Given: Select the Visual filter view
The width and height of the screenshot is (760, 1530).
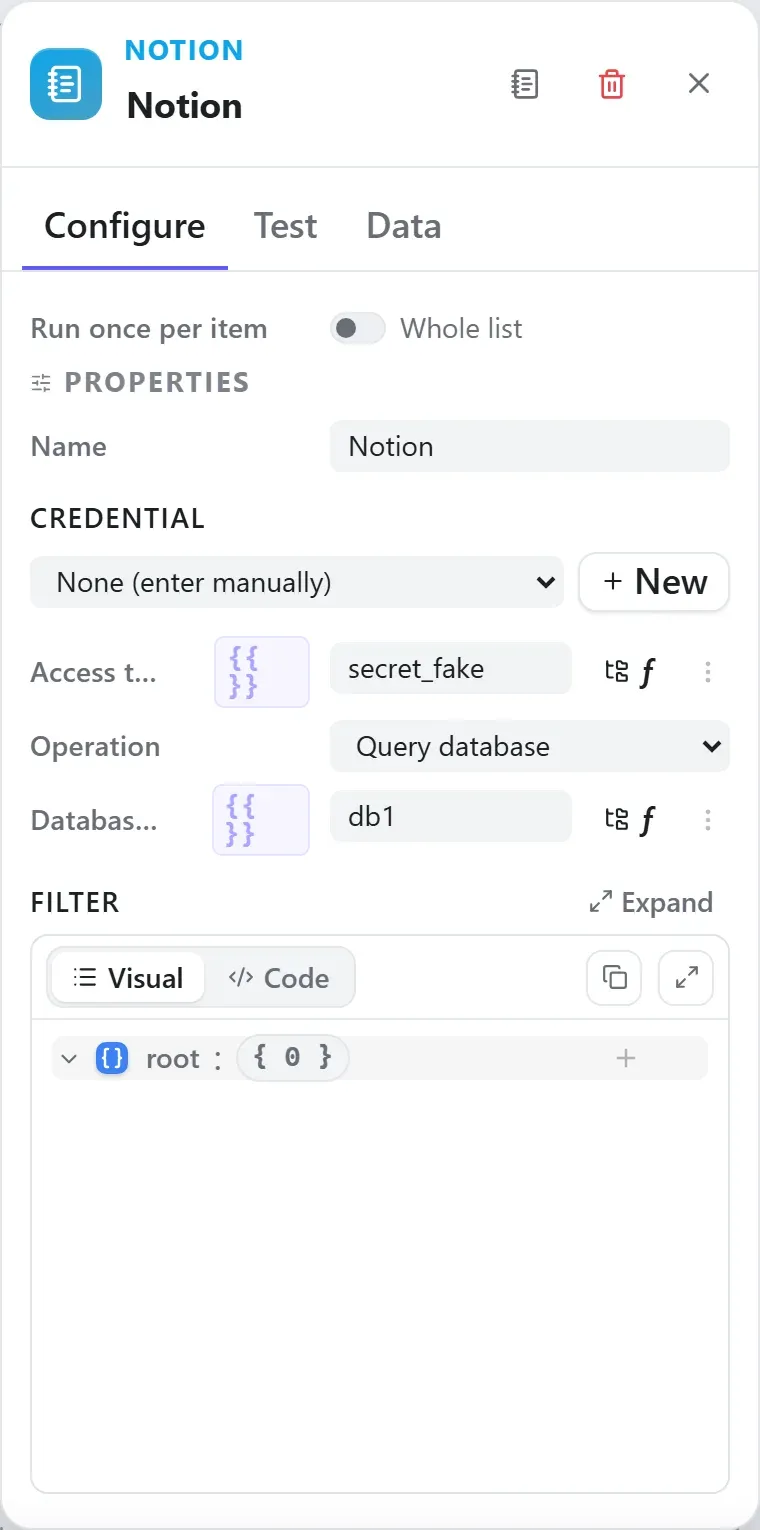Looking at the screenshot, I should tap(128, 978).
